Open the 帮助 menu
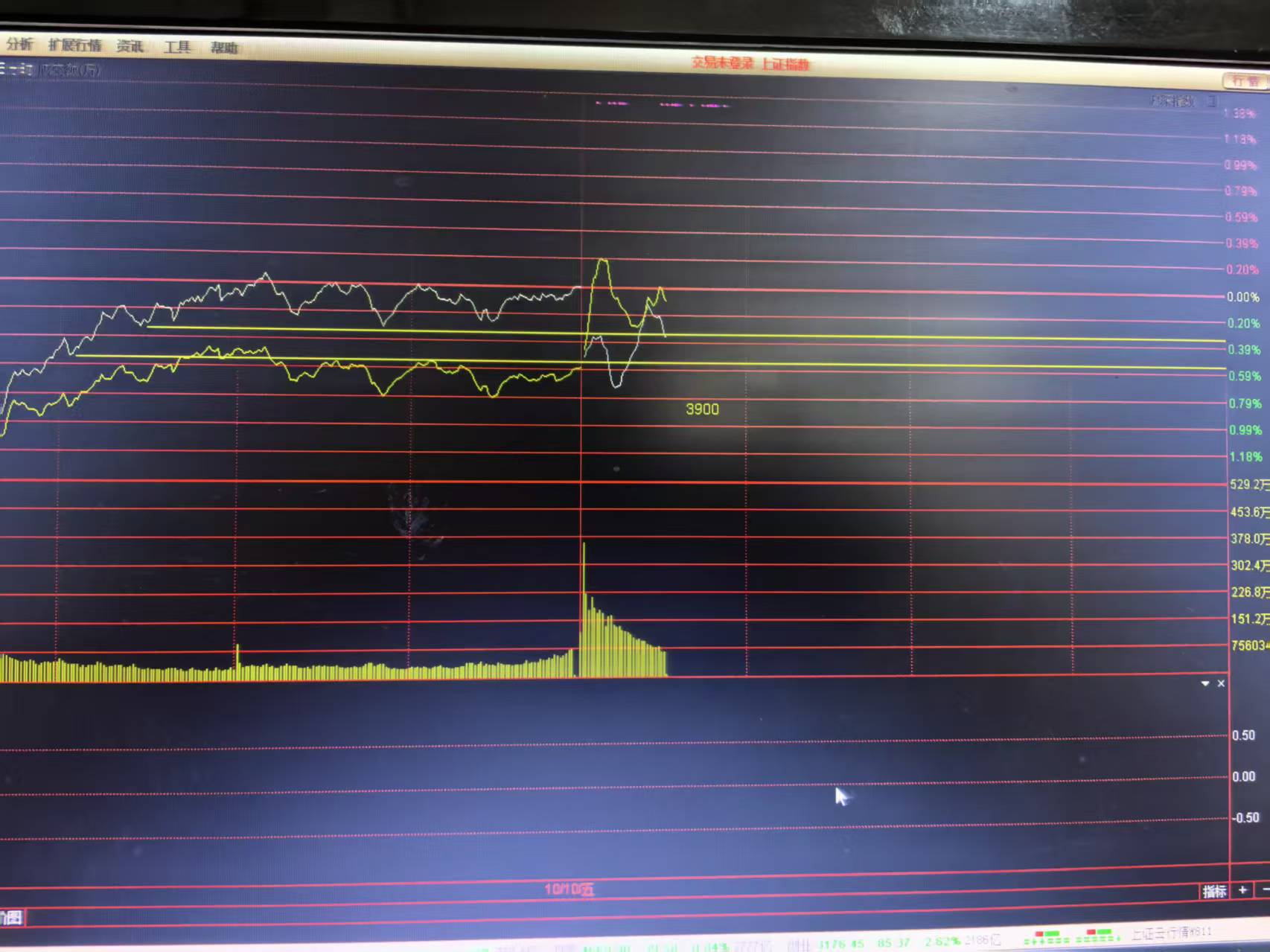Screen dimensions: 1270x952 tap(224, 48)
